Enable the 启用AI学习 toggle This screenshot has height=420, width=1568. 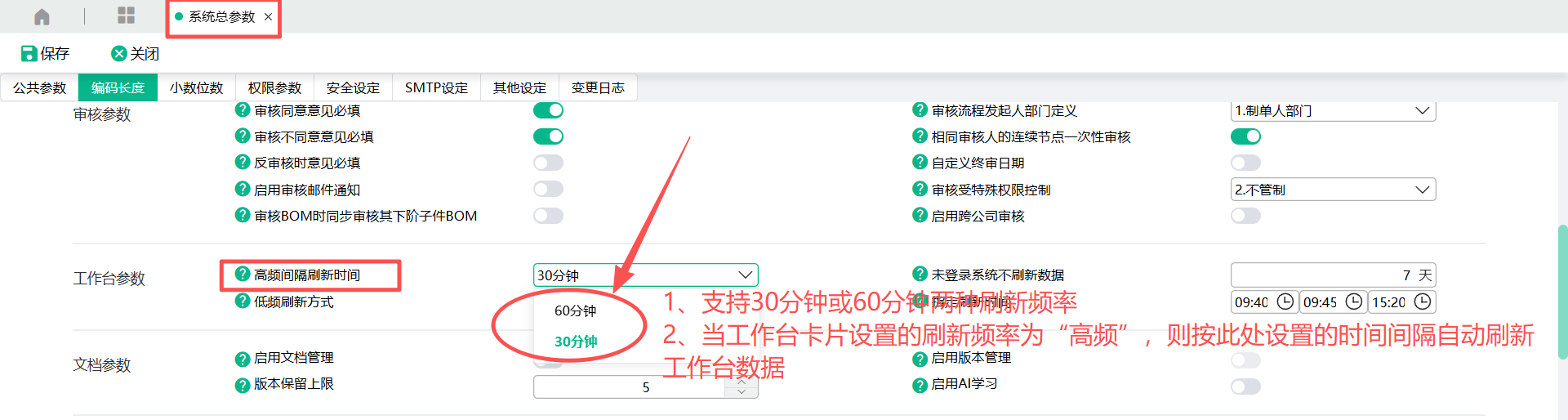pyautogui.click(x=1245, y=386)
